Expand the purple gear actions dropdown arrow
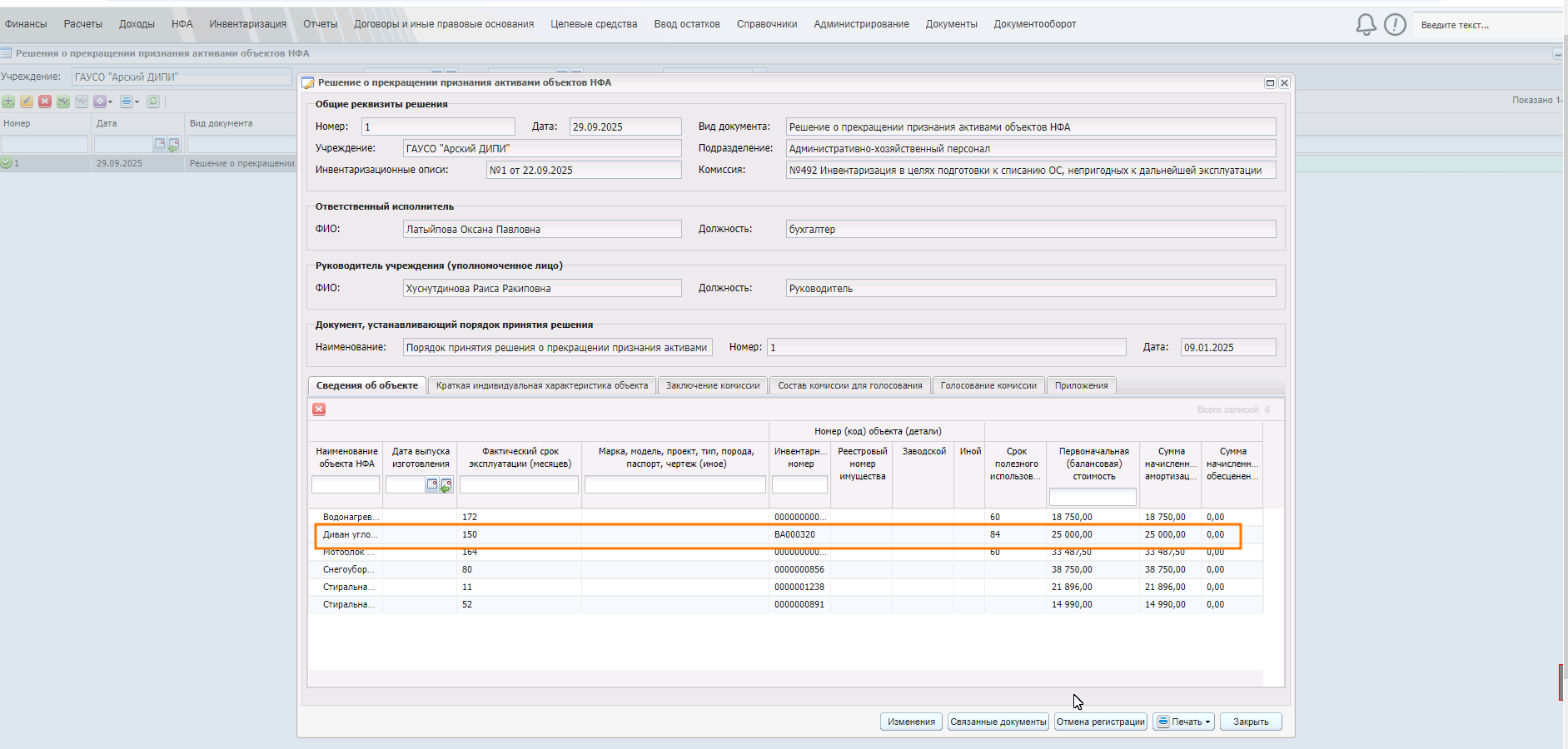This screenshot has height=749, width=1568. [x=111, y=102]
